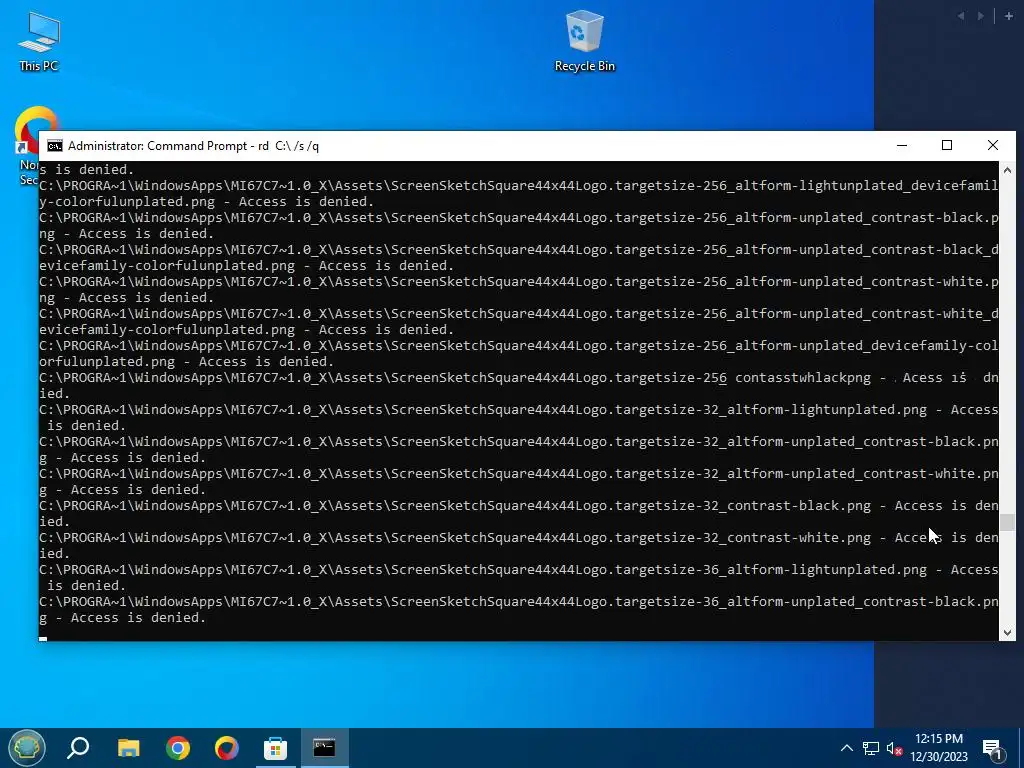Click the line ending 'targetsize-256_altform-unplated_devicefamily-col'

(519, 345)
